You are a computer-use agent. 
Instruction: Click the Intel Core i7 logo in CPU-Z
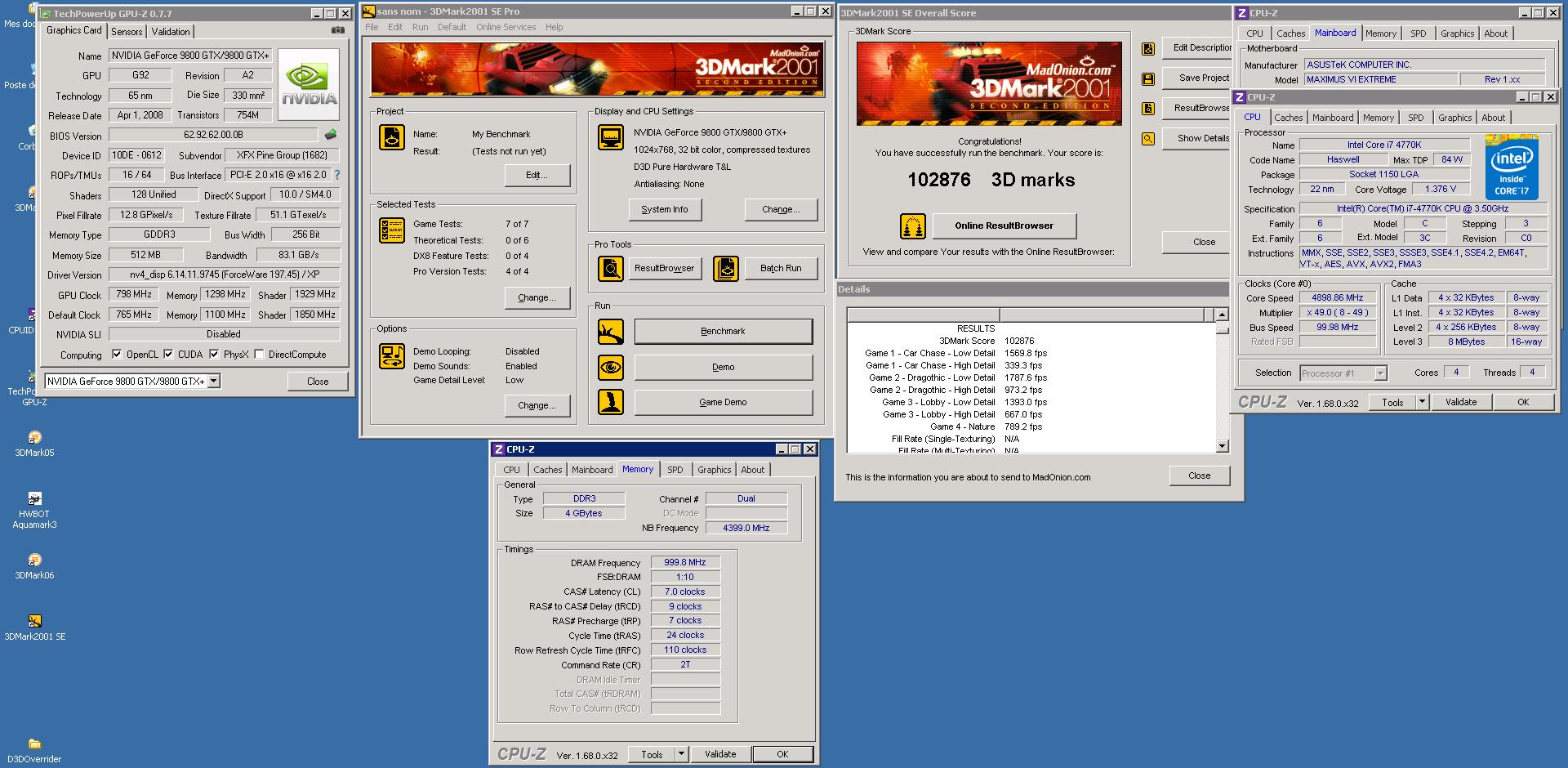(1512, 168)
